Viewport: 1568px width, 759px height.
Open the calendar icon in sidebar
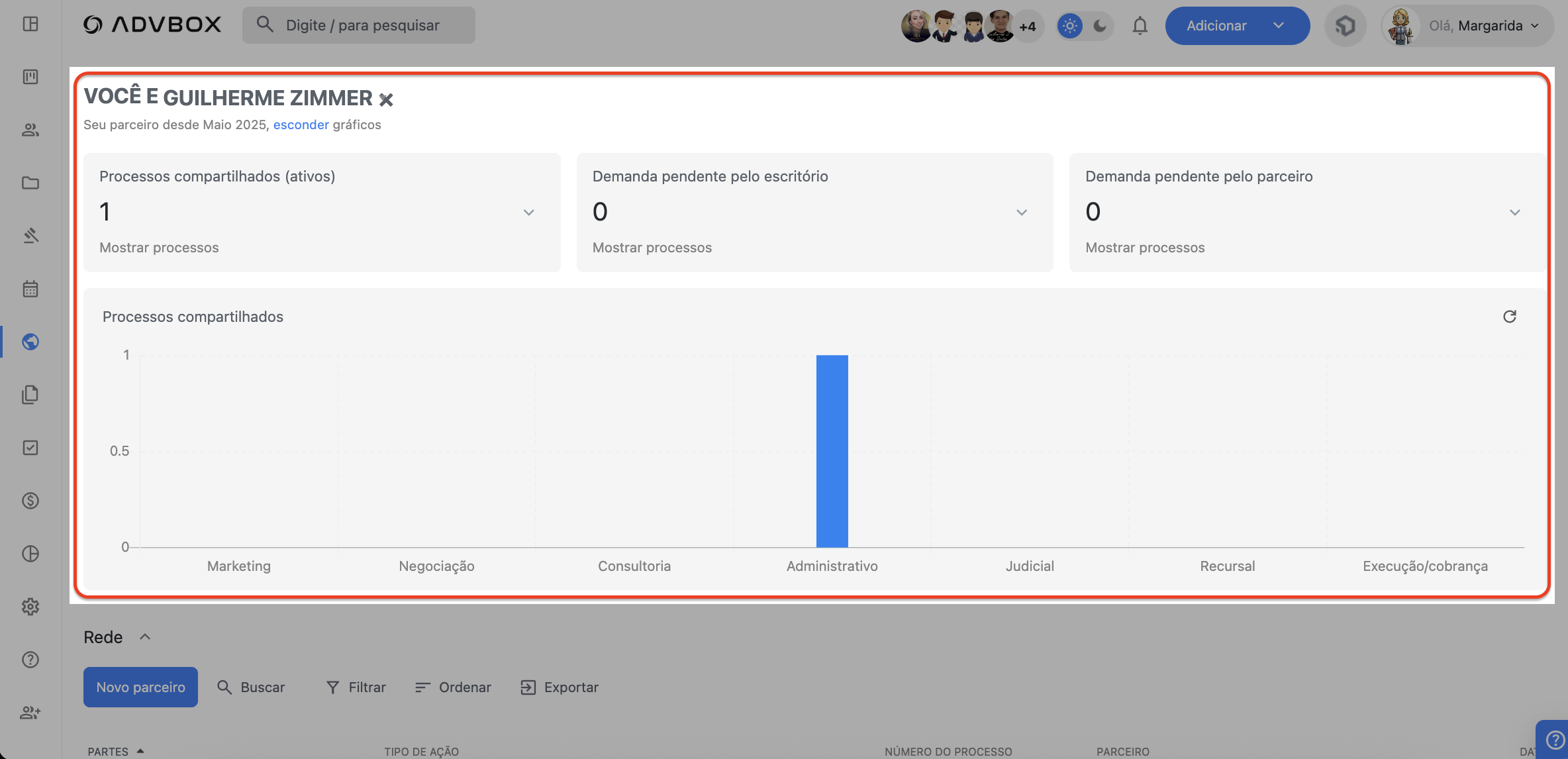pyautogui.click(x=30, y=289)
